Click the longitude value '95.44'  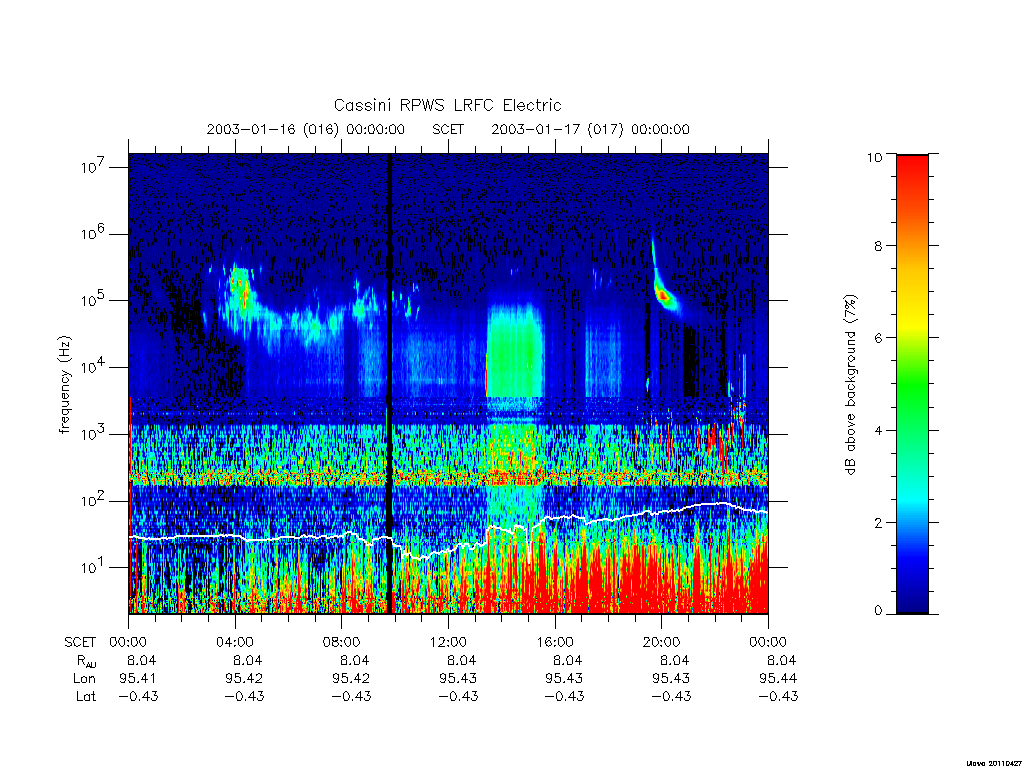click(x=778, y=679)
